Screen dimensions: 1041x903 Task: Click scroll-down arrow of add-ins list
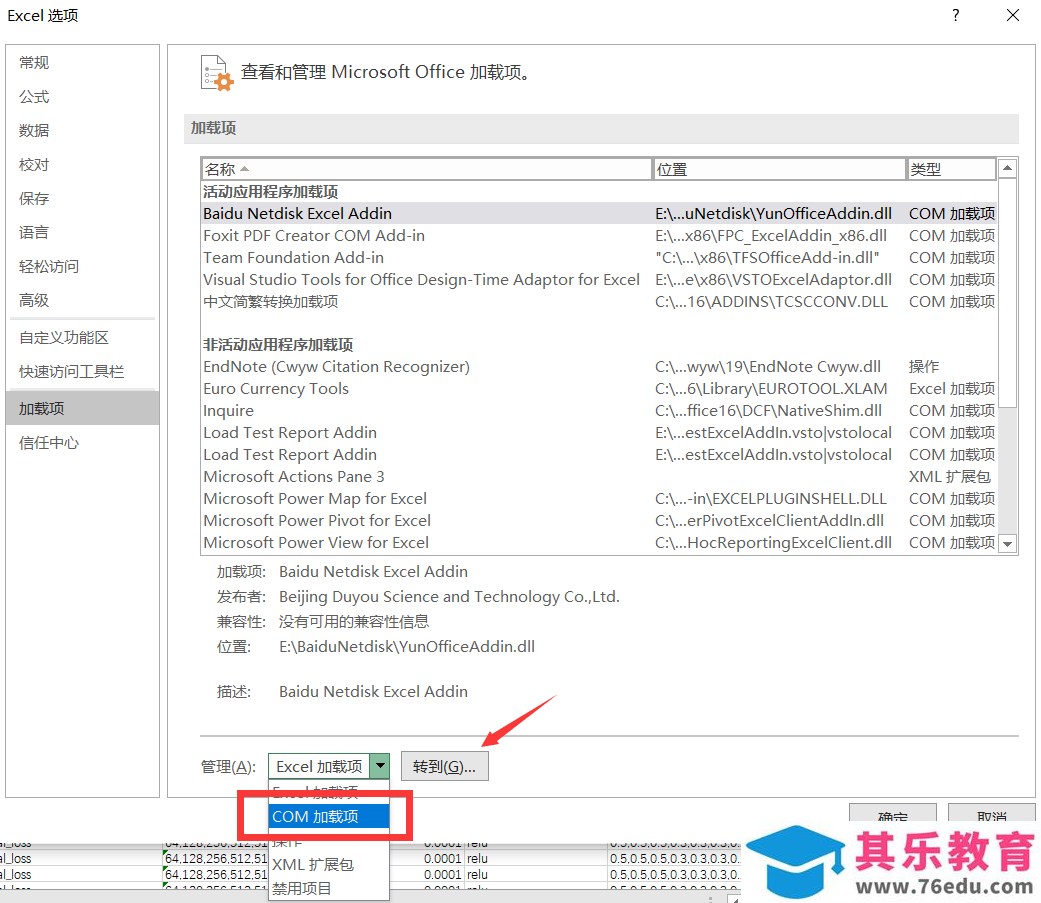click(x=1008, y=544)
